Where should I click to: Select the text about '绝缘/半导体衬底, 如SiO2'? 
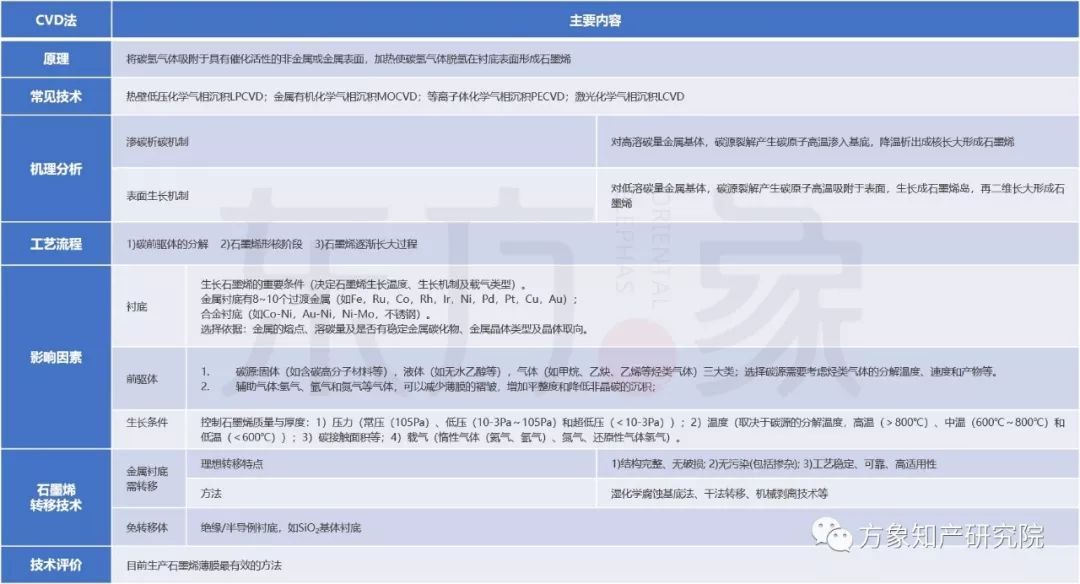pyautogui.click(x=280, y=528)
